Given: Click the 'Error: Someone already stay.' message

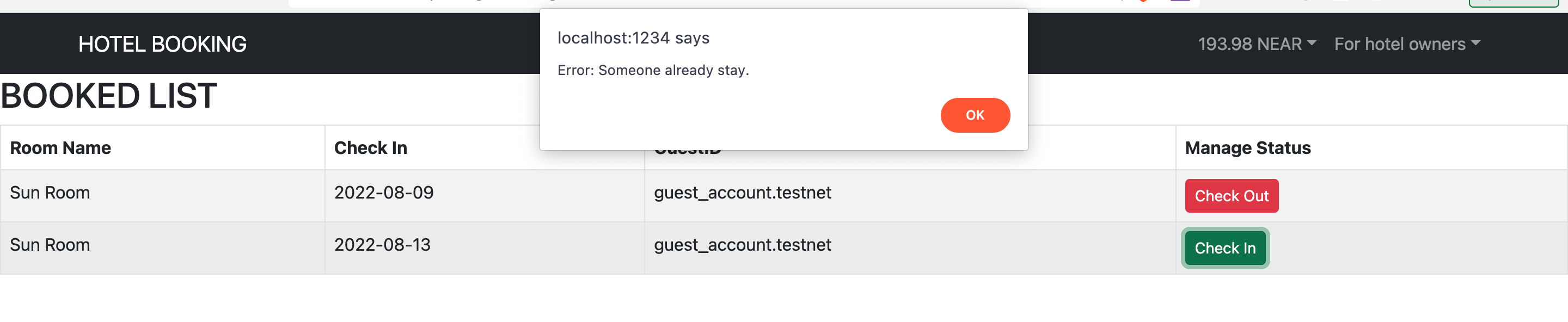Looking at the screenshot, I should 653,71.
